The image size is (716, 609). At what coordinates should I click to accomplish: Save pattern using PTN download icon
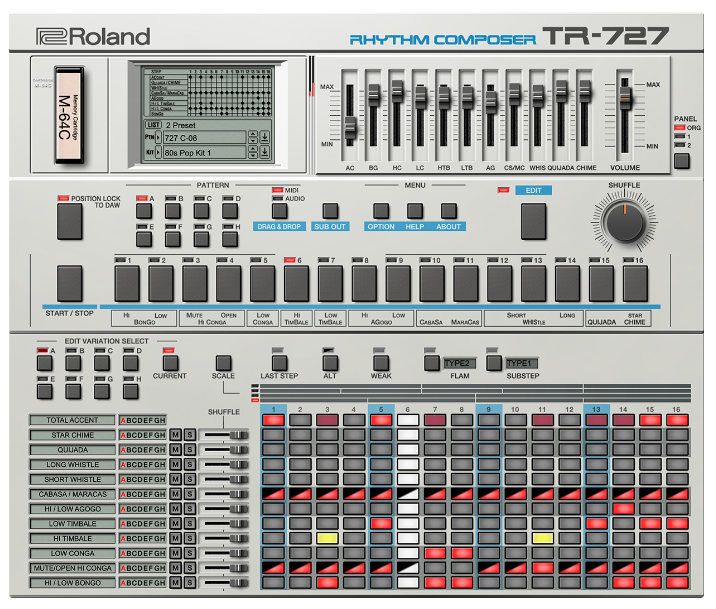pos(265,137)
